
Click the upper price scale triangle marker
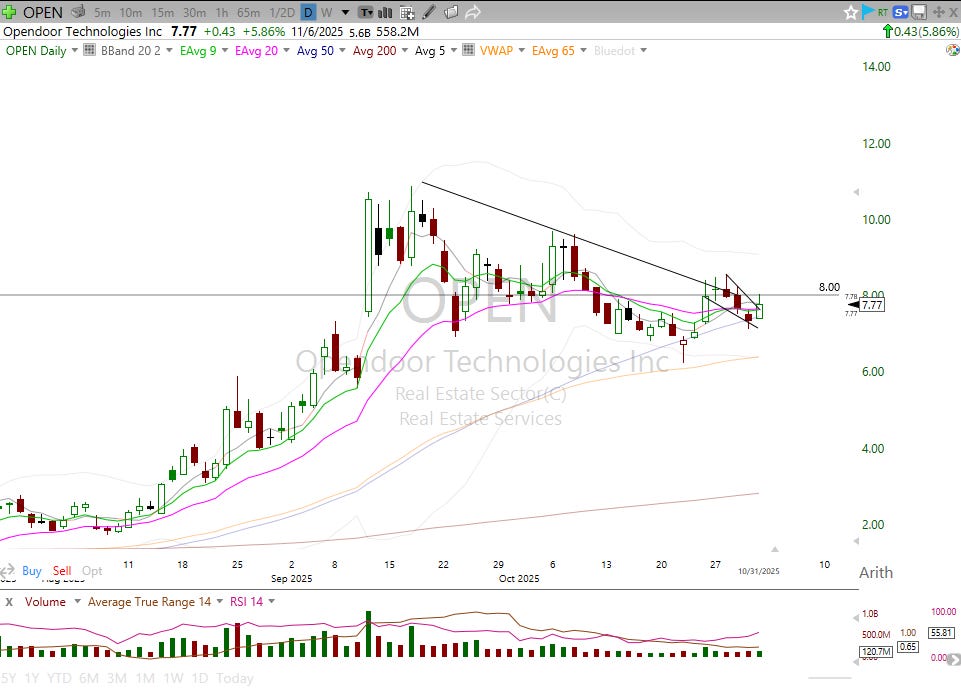856,192
